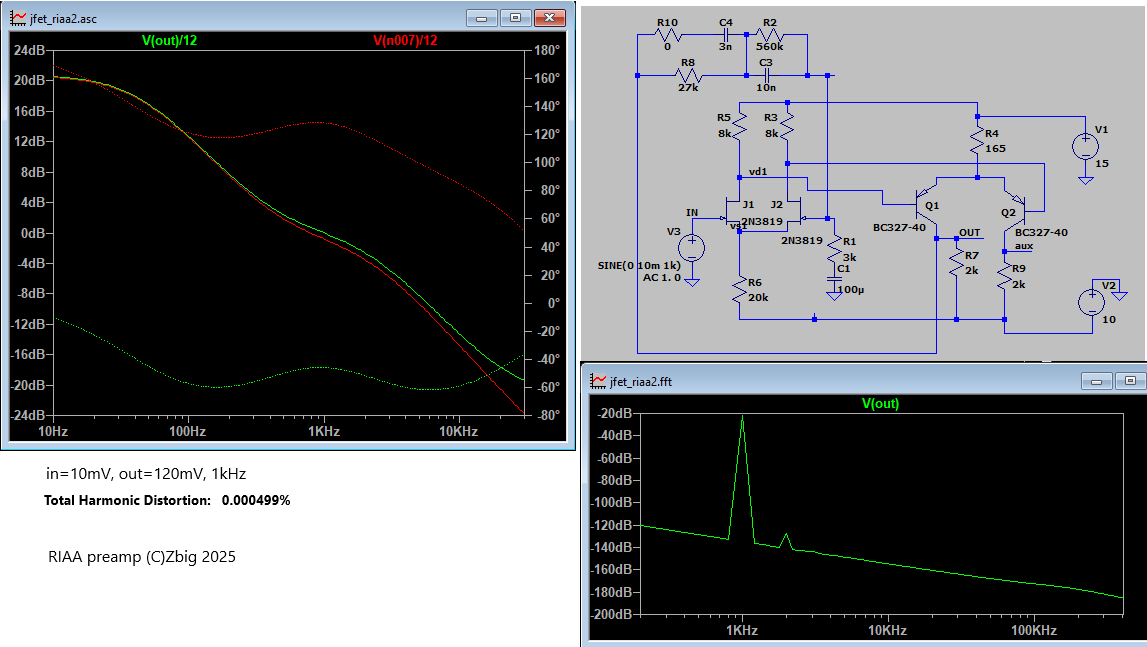This screenshot has width=1147, height=647.
Task: Select capacitor C4 3n in schematic
Action: click(726, 34)
